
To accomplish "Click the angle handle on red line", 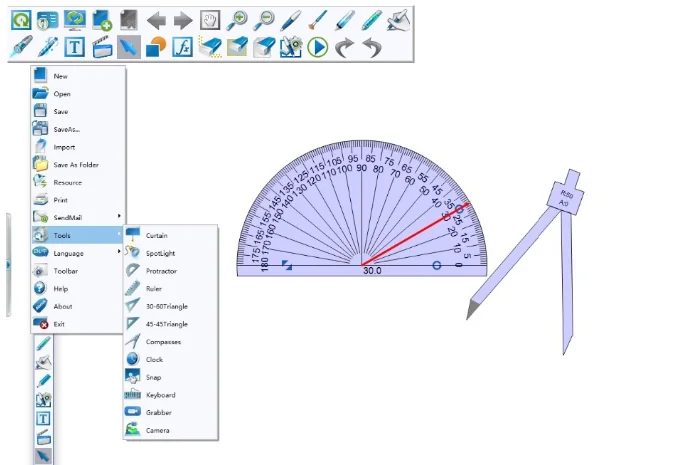I will [459, 209].
